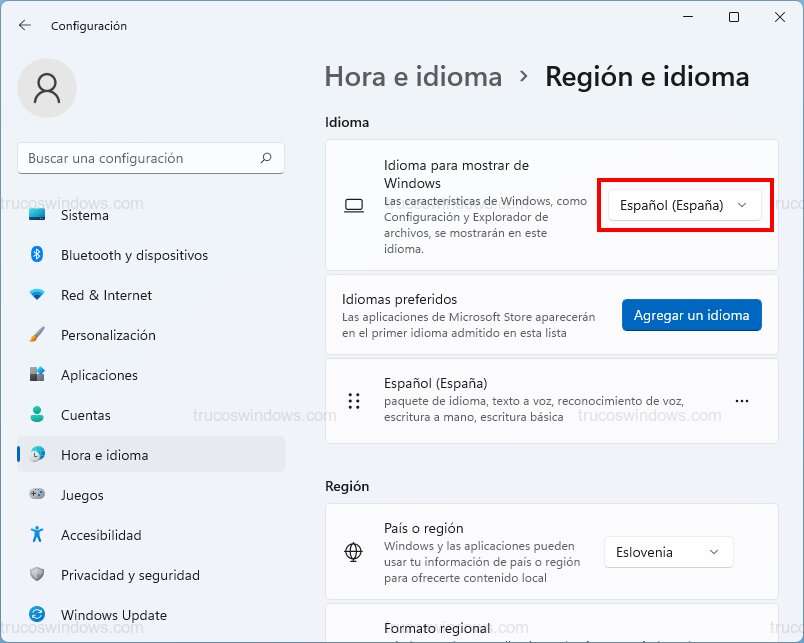804x643 pixels.
Task: Open the three-dot menu for Español (España)
Action: 741,400
